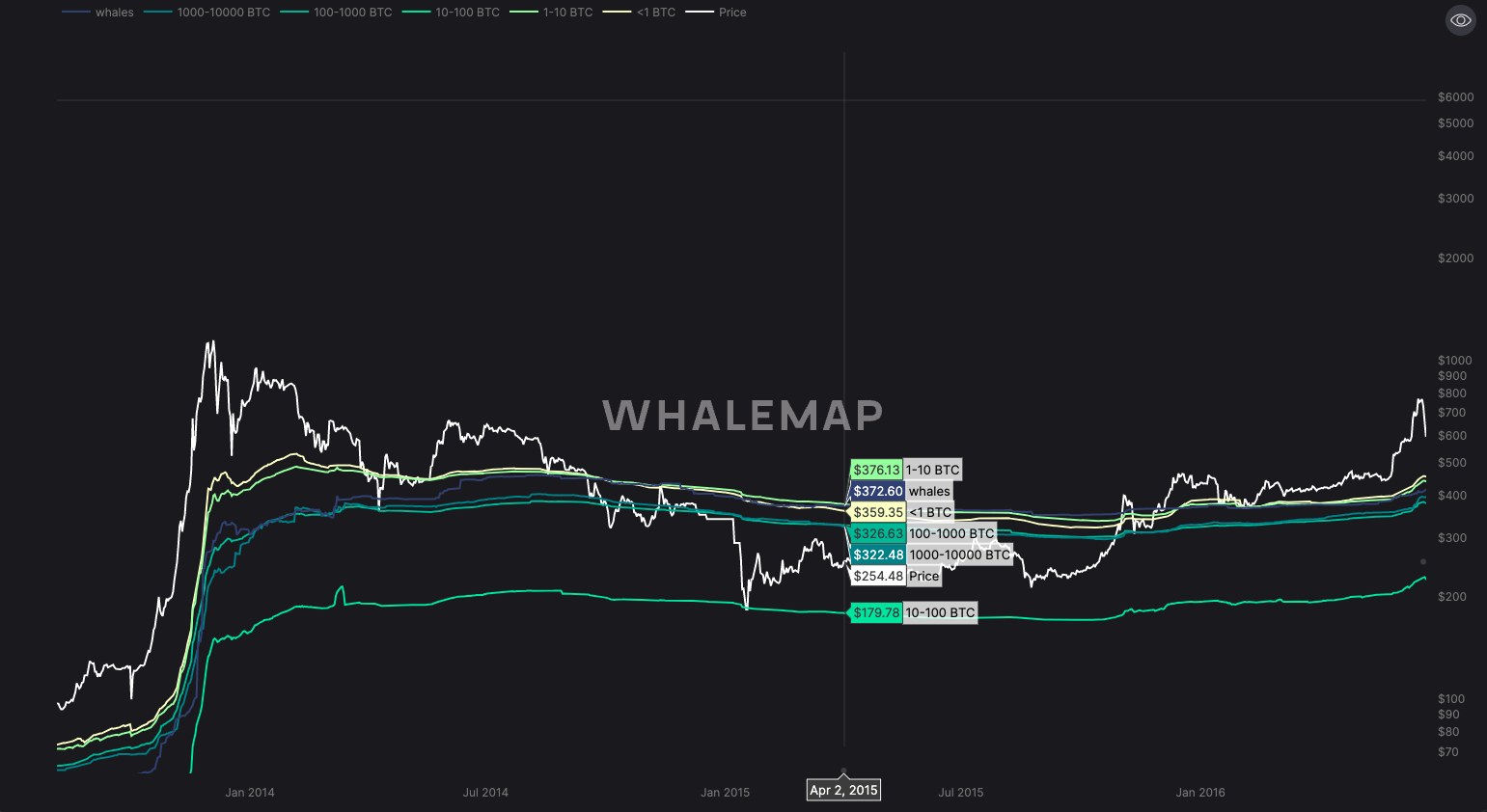
Task: Click the $1000 price axis label
Action: [1455, 361]
